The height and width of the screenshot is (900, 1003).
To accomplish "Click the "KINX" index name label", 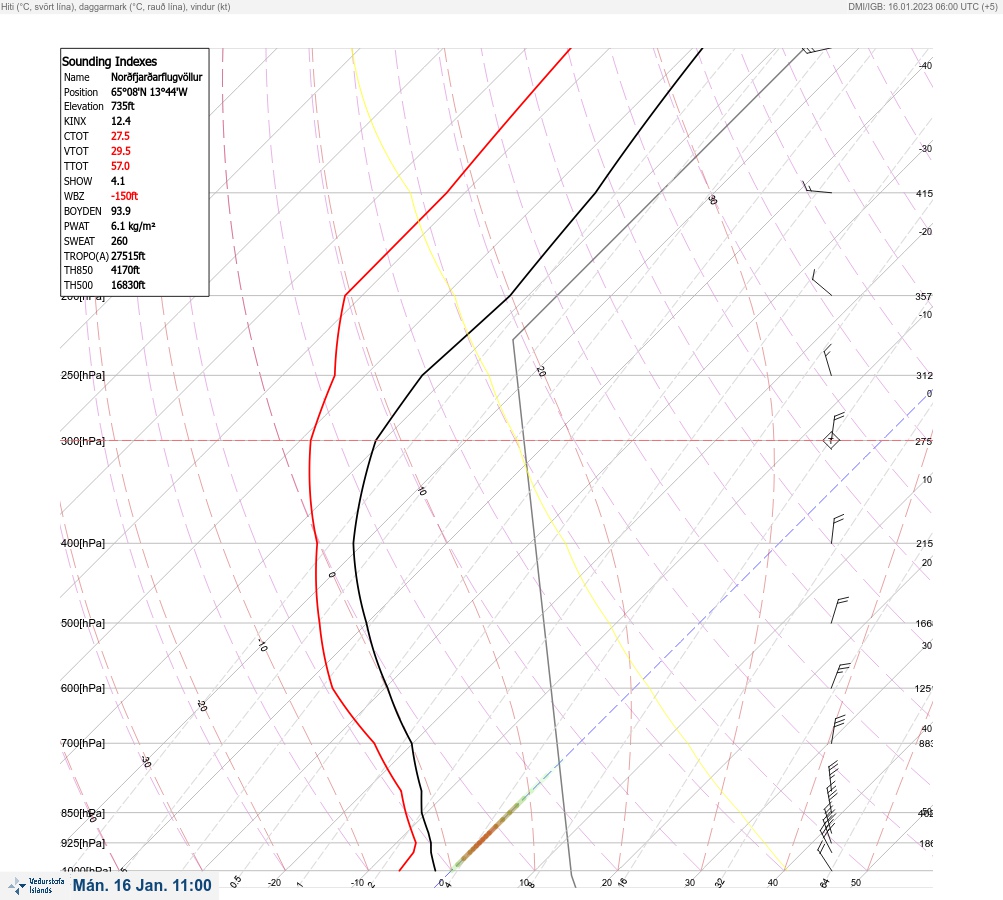I will tap(75, 121).
